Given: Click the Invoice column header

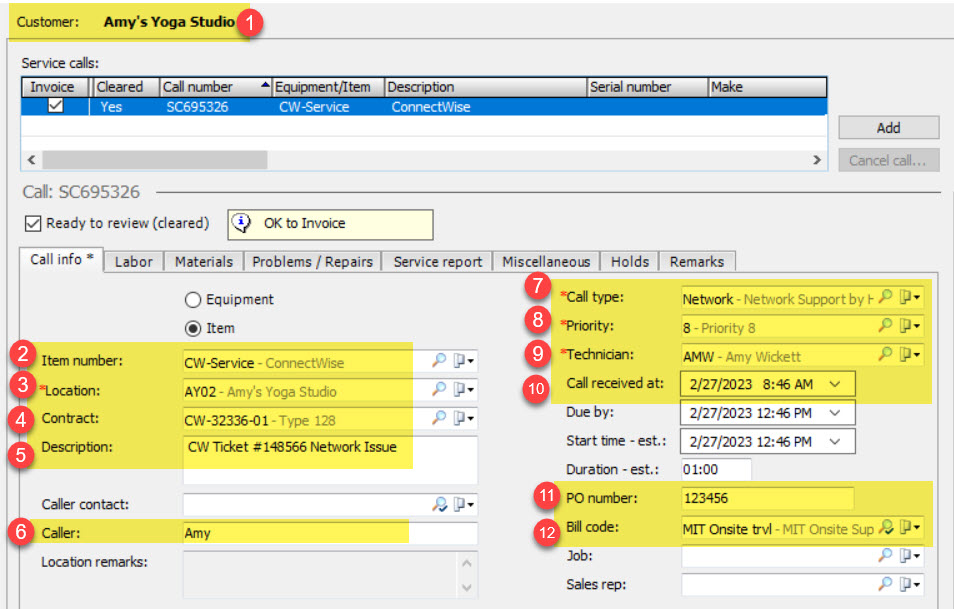Looking at the screenshot, I should [x=55, y=87].
